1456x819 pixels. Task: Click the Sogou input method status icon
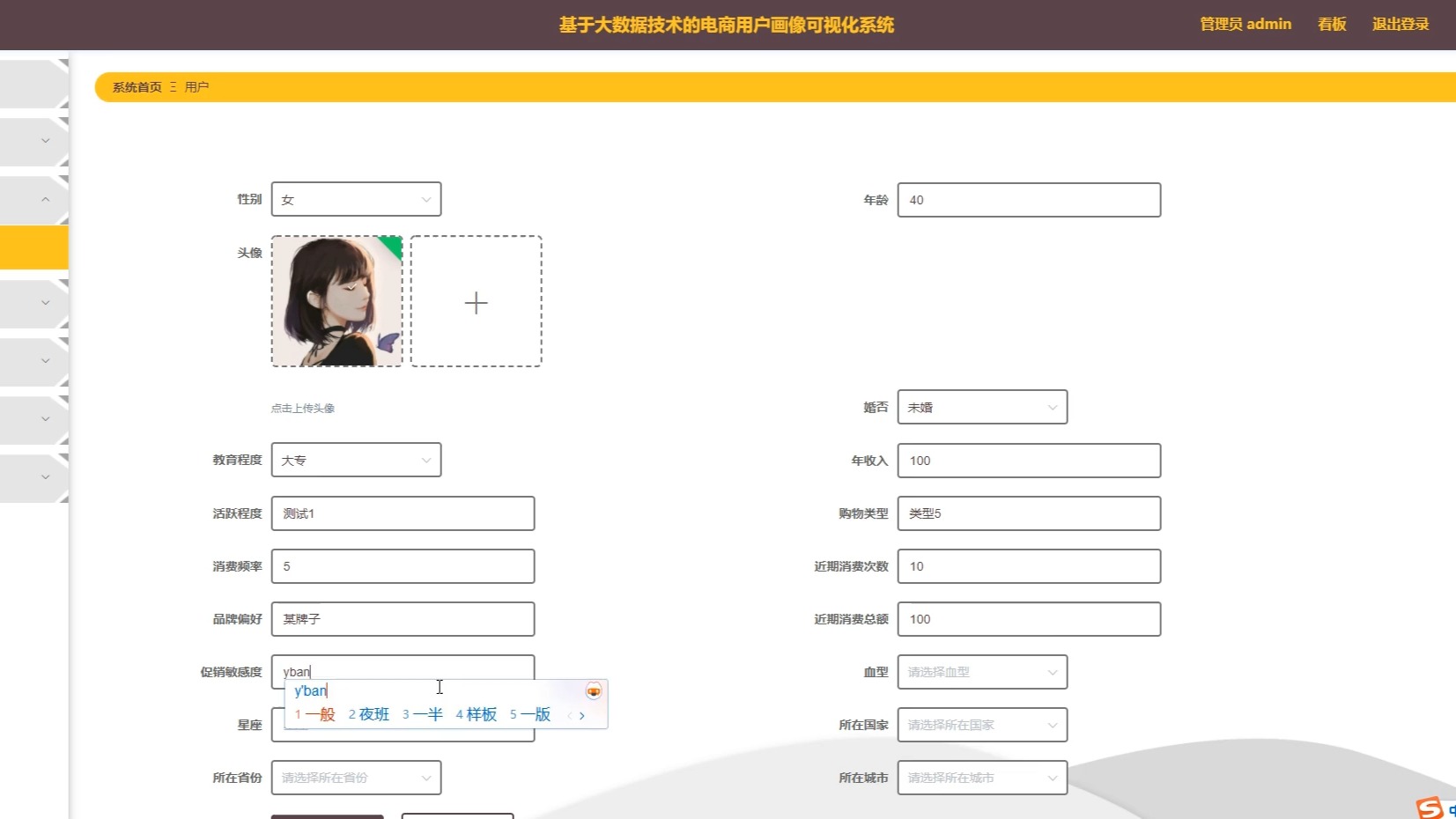pos(1429,805)
